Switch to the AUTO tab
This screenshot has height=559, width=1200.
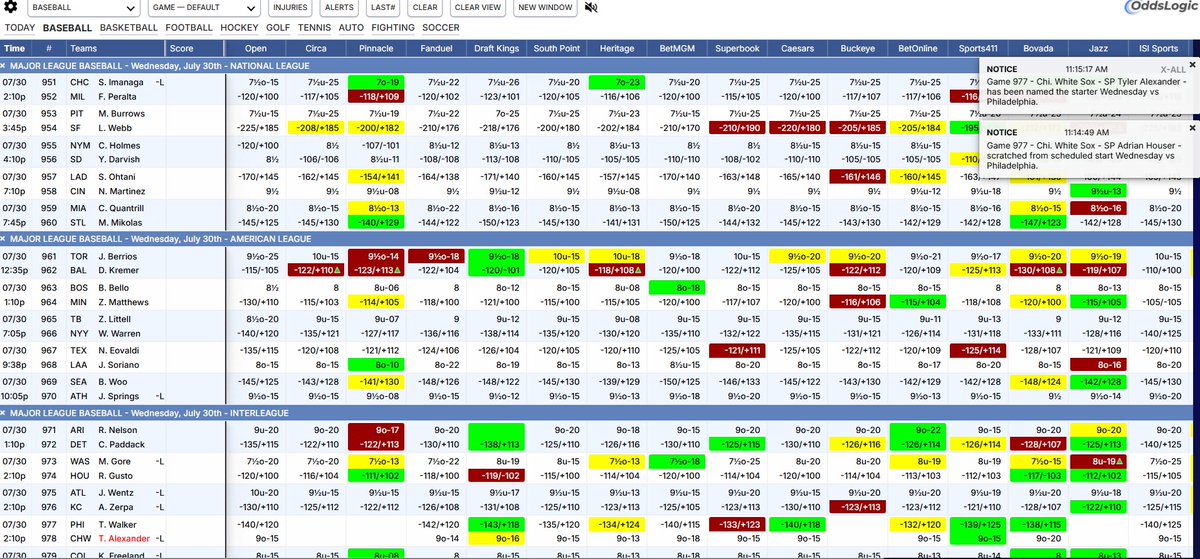coord(352,28)
